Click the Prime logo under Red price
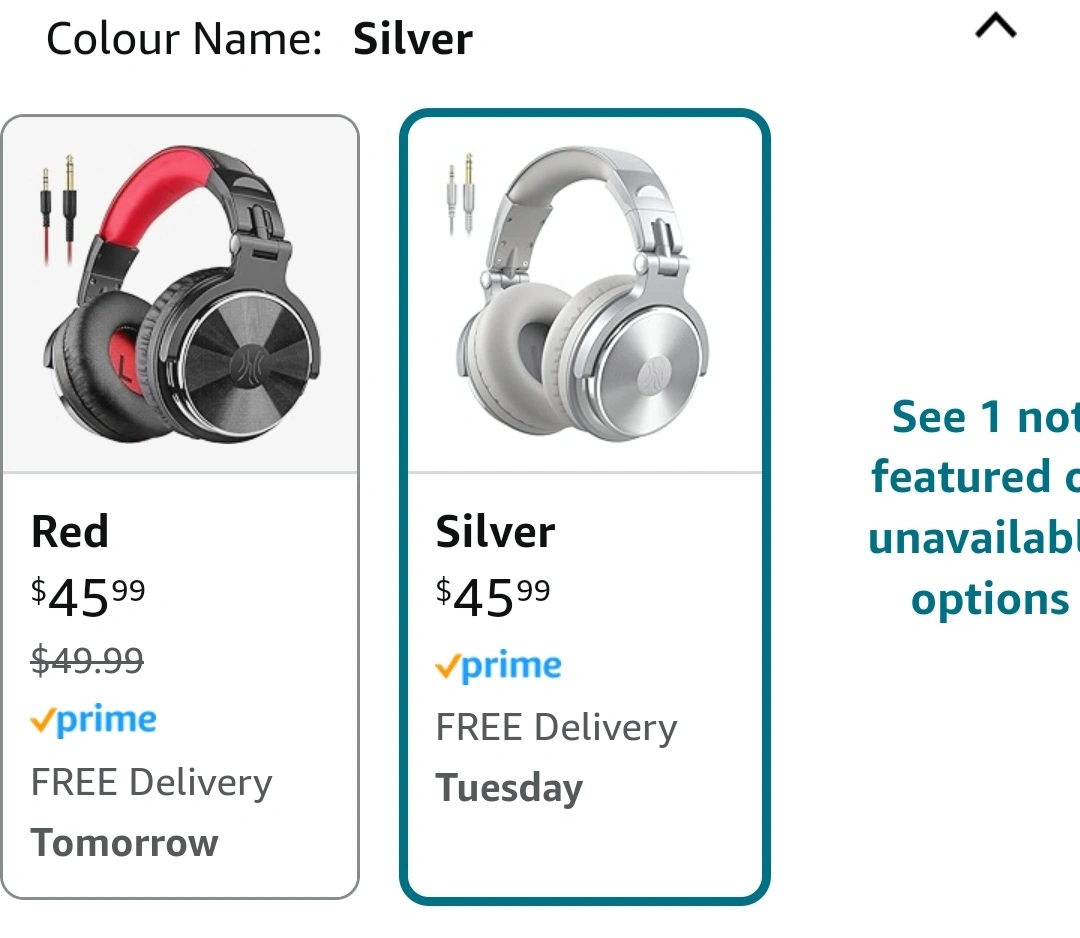 (94, 720)
